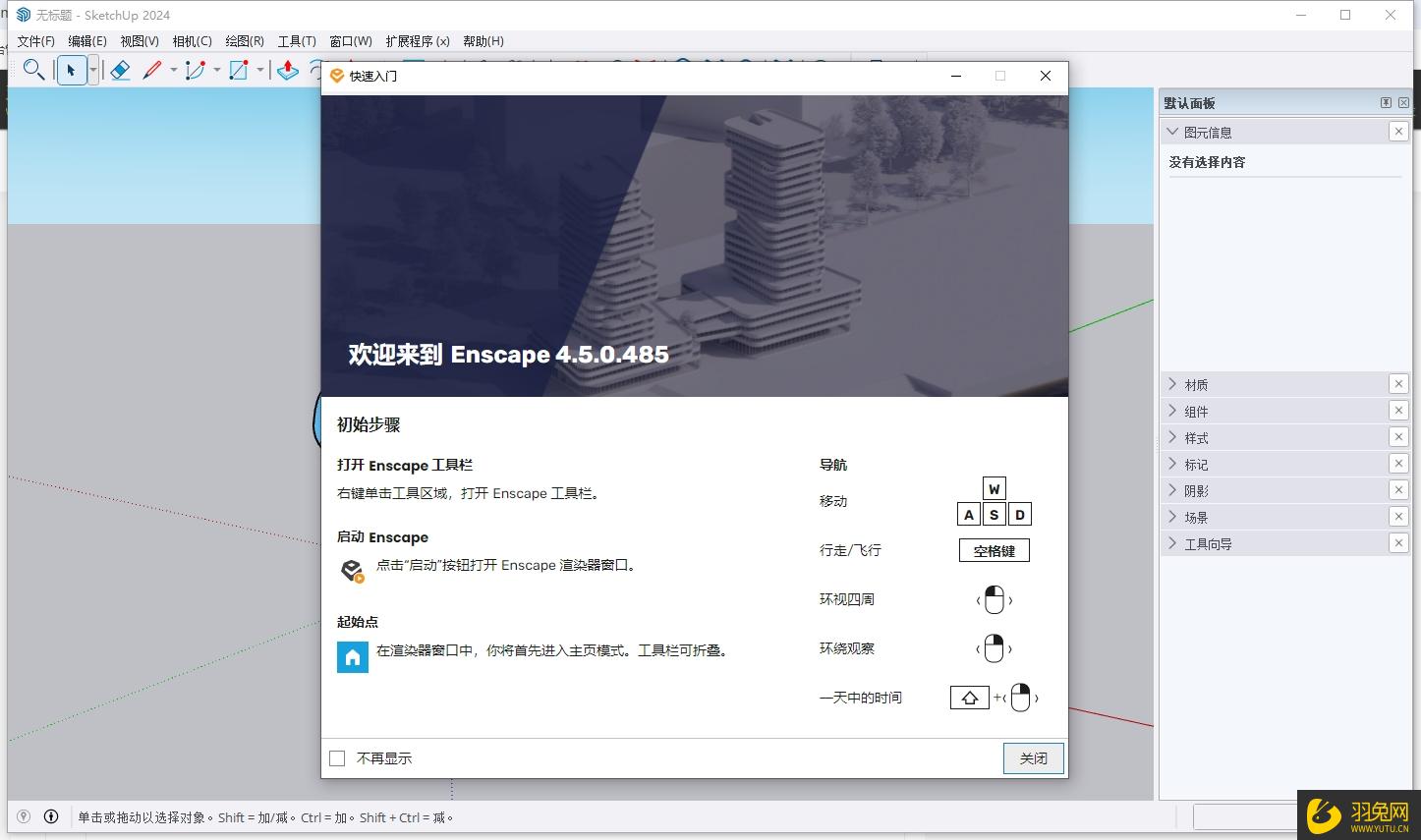Select the Rectangle shape tool
This screenshot has width=1421, height=840.
(x=239, y=70)
